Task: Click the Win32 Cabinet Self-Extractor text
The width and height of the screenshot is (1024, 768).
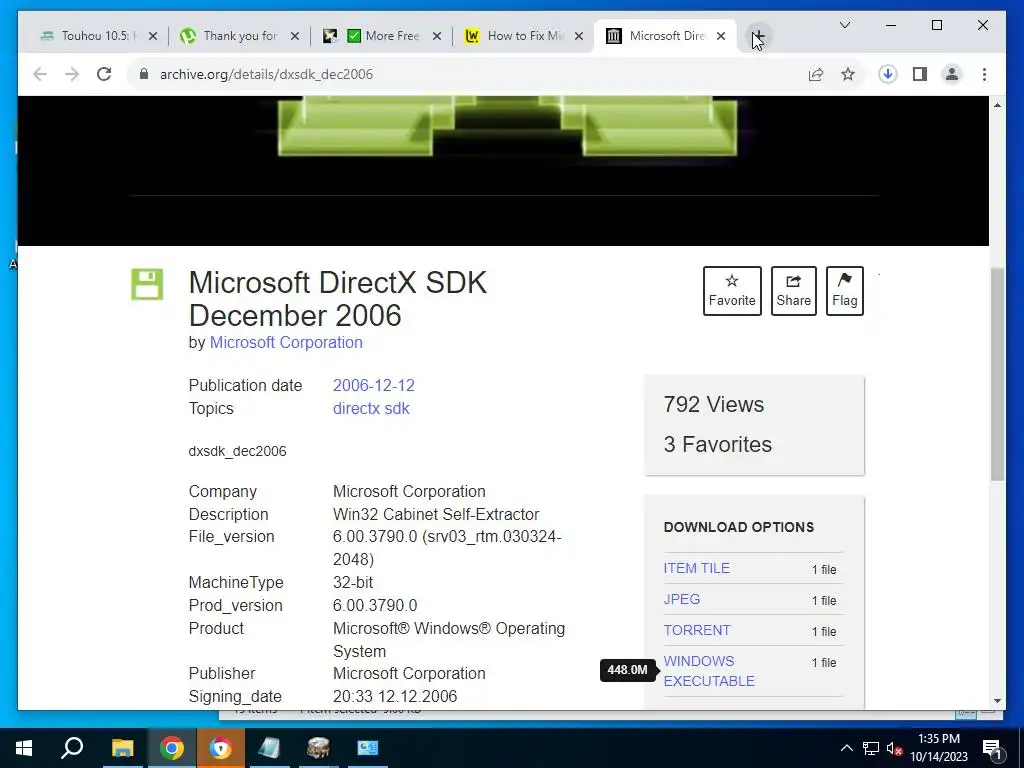Action: (436, 514)
